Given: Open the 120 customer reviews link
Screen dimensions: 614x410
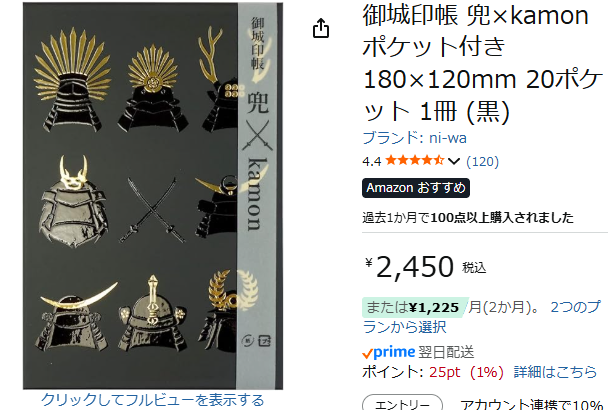Looking at the screenshot, I should click(482, 161).
